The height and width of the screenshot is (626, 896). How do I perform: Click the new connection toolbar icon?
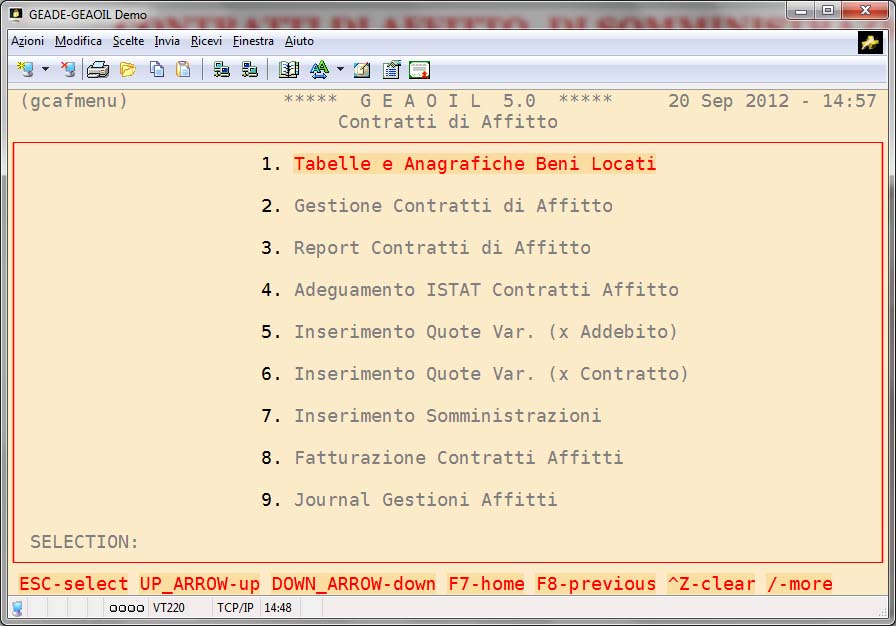[x=25, y=69]
